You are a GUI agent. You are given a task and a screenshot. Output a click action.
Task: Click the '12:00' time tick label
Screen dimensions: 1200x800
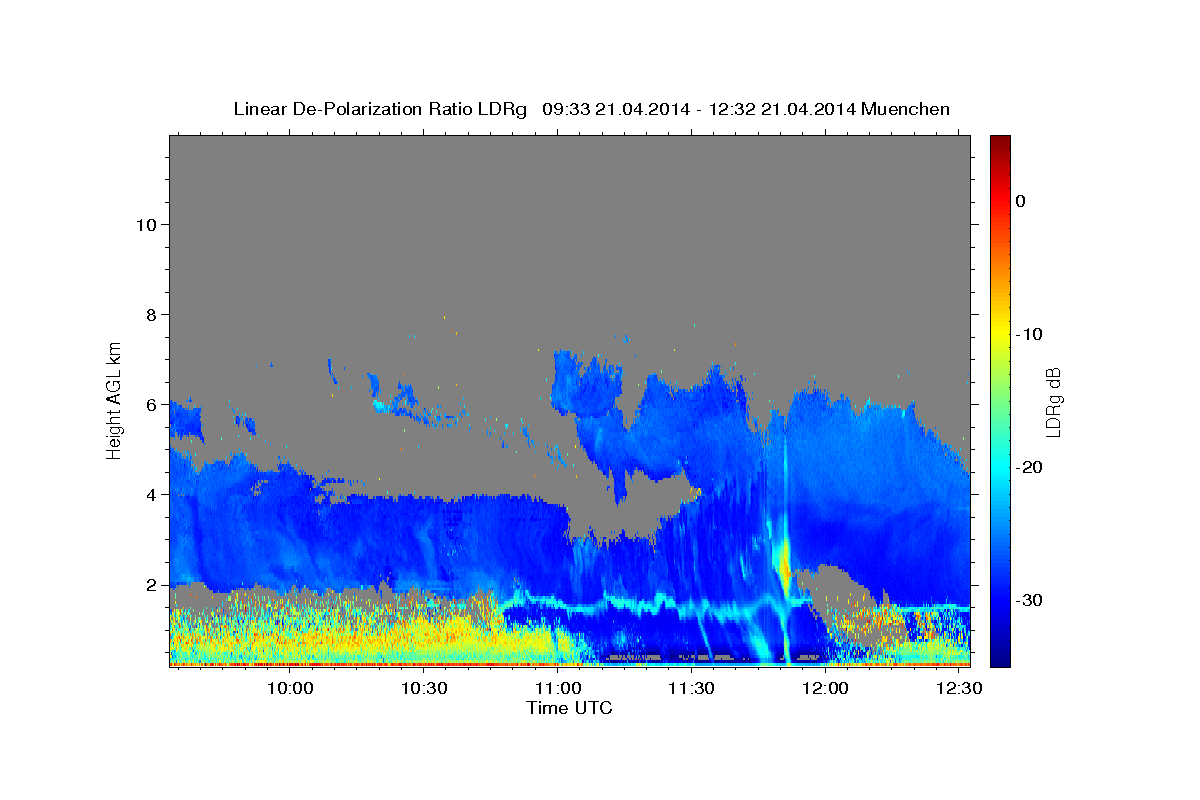tap(826, 689)
